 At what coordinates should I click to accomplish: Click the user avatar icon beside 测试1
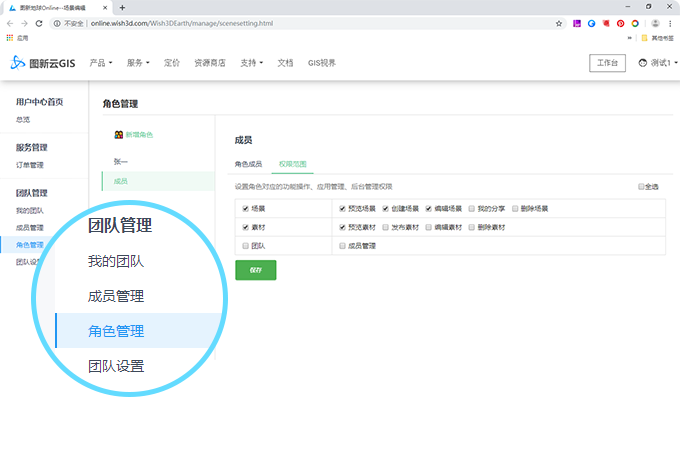point(643,63)
